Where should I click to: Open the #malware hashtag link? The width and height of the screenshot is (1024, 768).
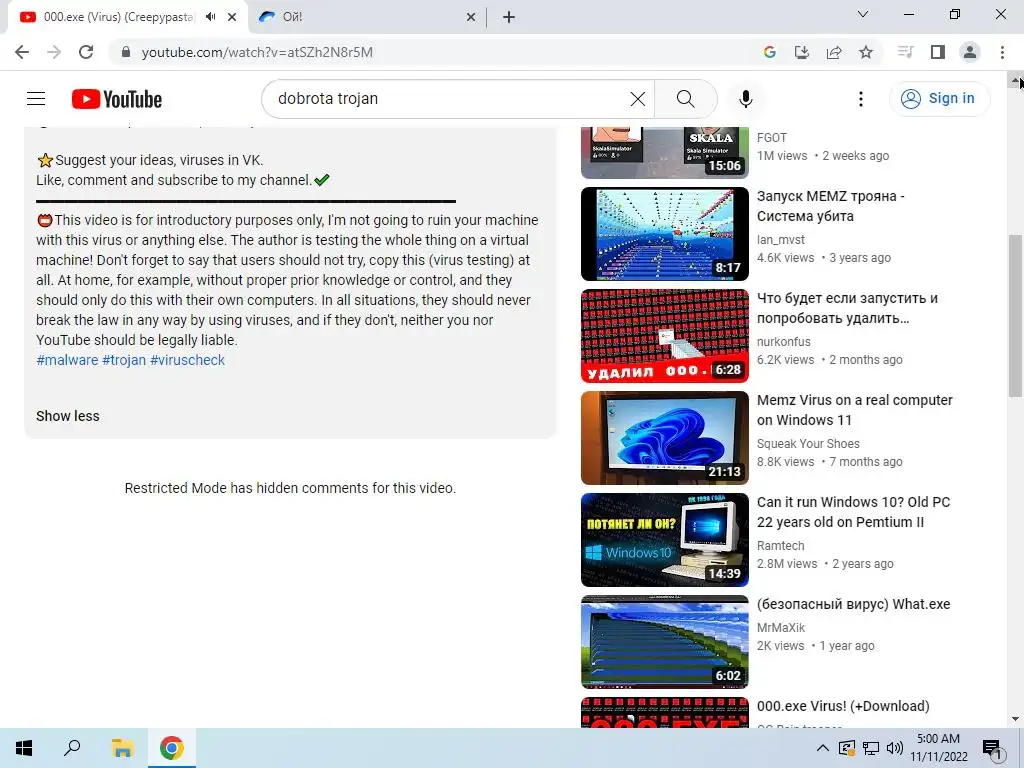pos(67,360)
